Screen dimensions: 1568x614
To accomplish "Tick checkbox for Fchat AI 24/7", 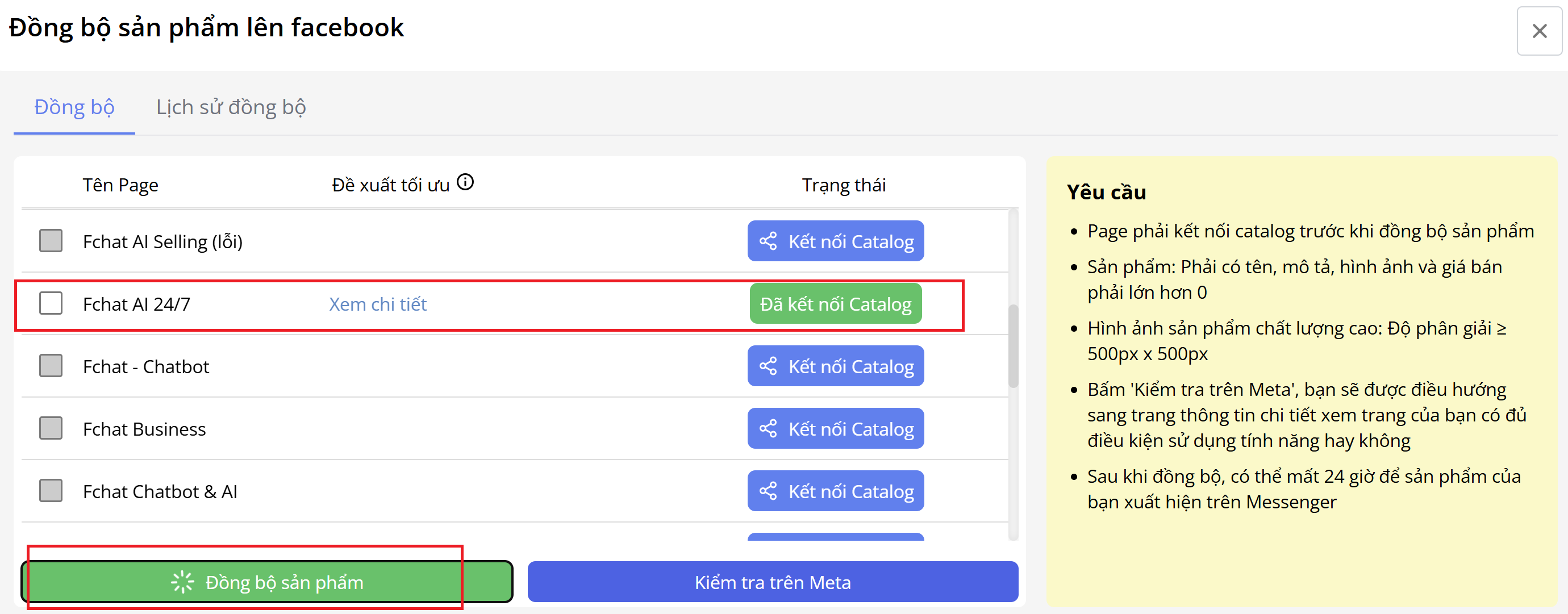I will [51, 303].
